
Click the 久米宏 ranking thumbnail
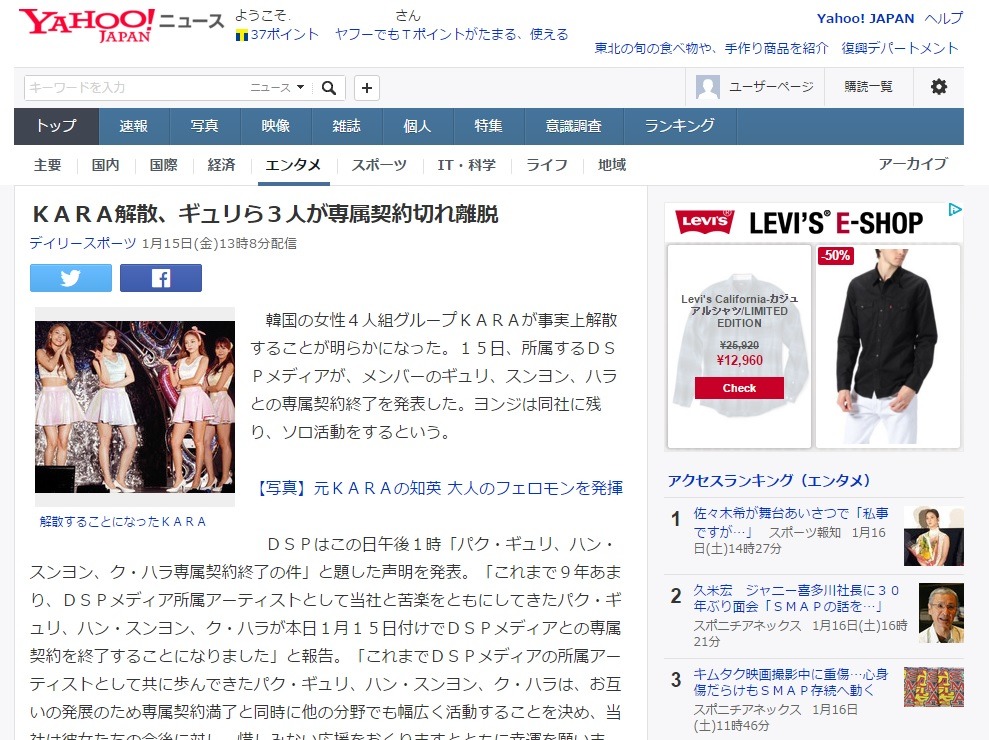pos(941,613)
